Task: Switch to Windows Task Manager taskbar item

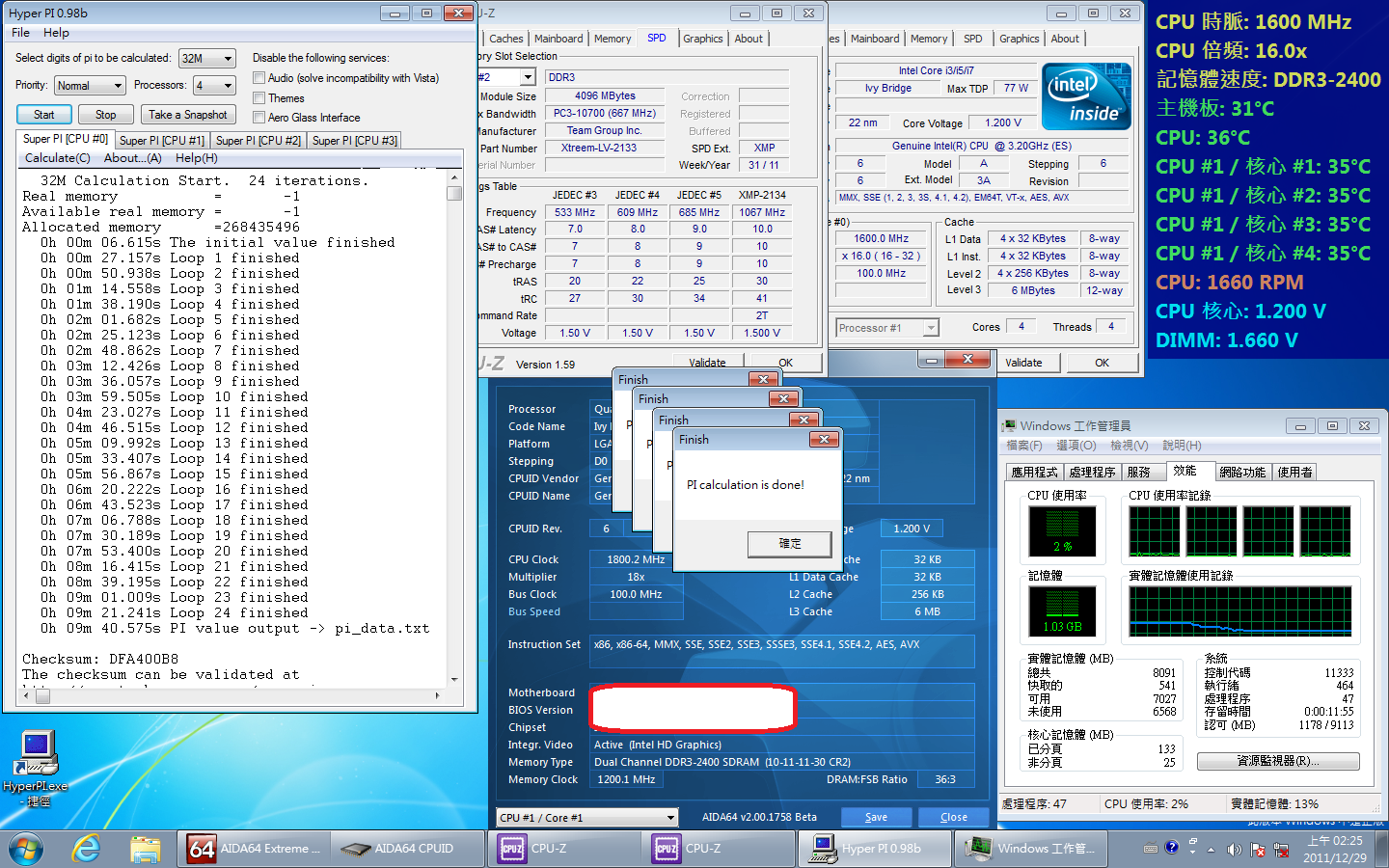Action: coord(1029,849)
